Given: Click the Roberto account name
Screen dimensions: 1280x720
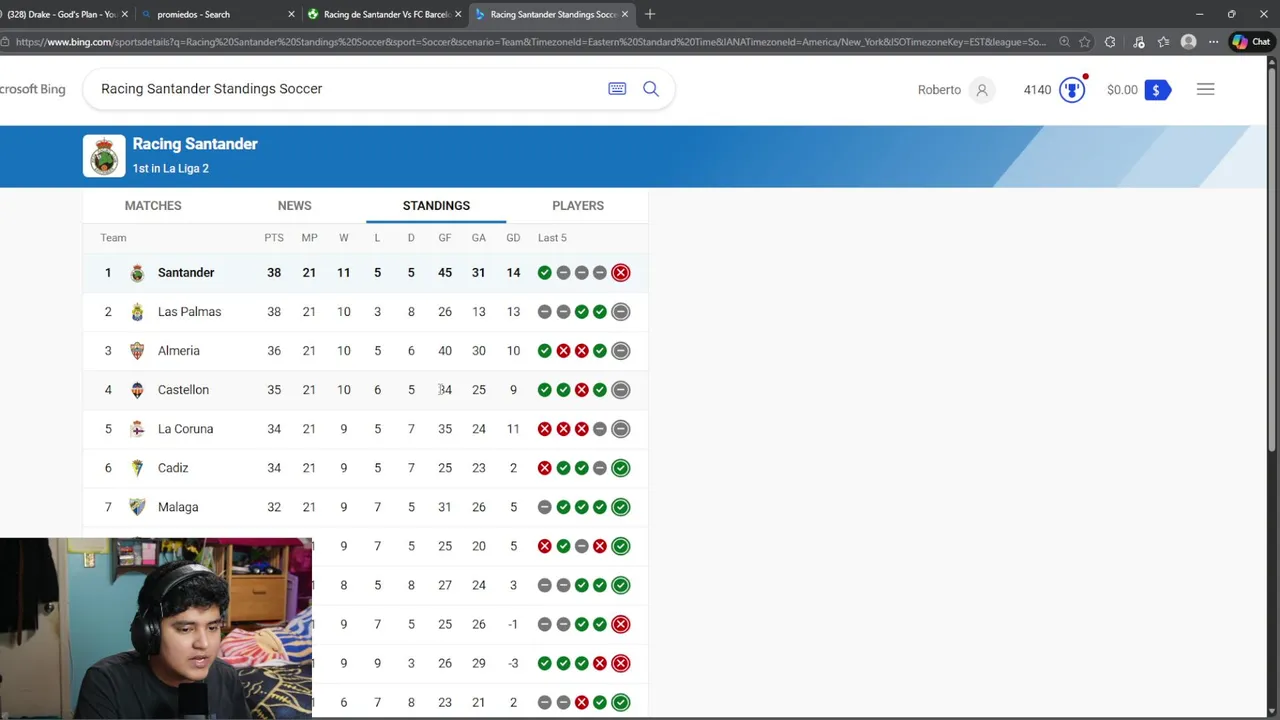Looking at the screenshot, I should point(939,90).
